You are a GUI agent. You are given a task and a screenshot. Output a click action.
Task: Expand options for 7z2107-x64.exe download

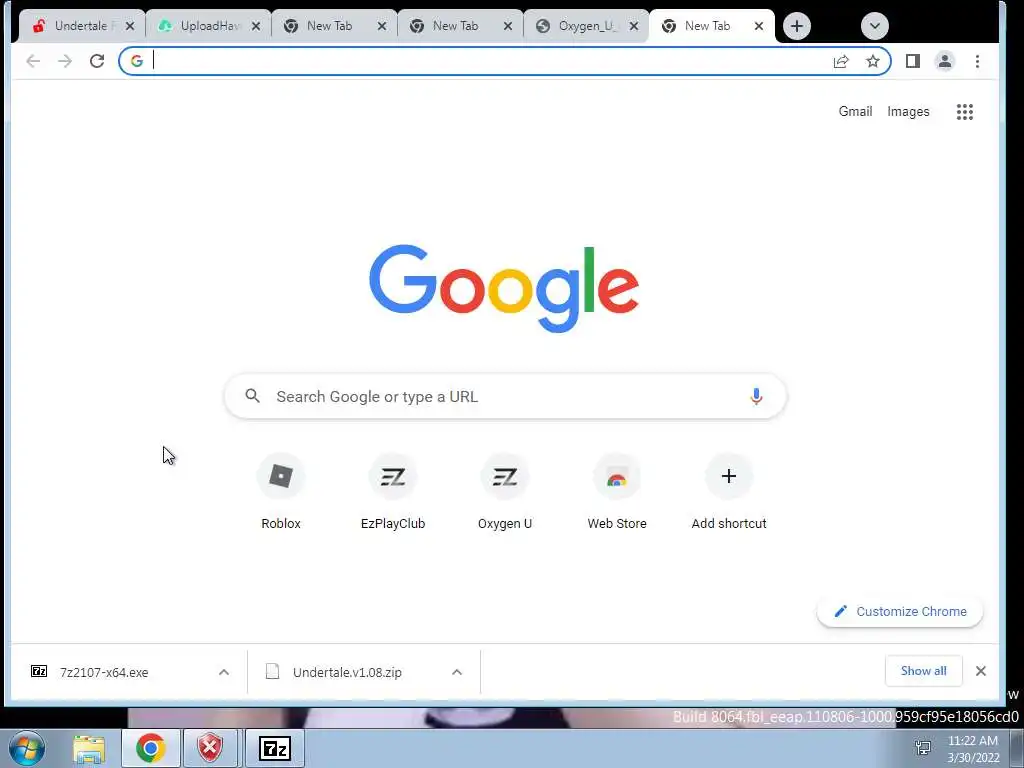[x=224, y=672]
